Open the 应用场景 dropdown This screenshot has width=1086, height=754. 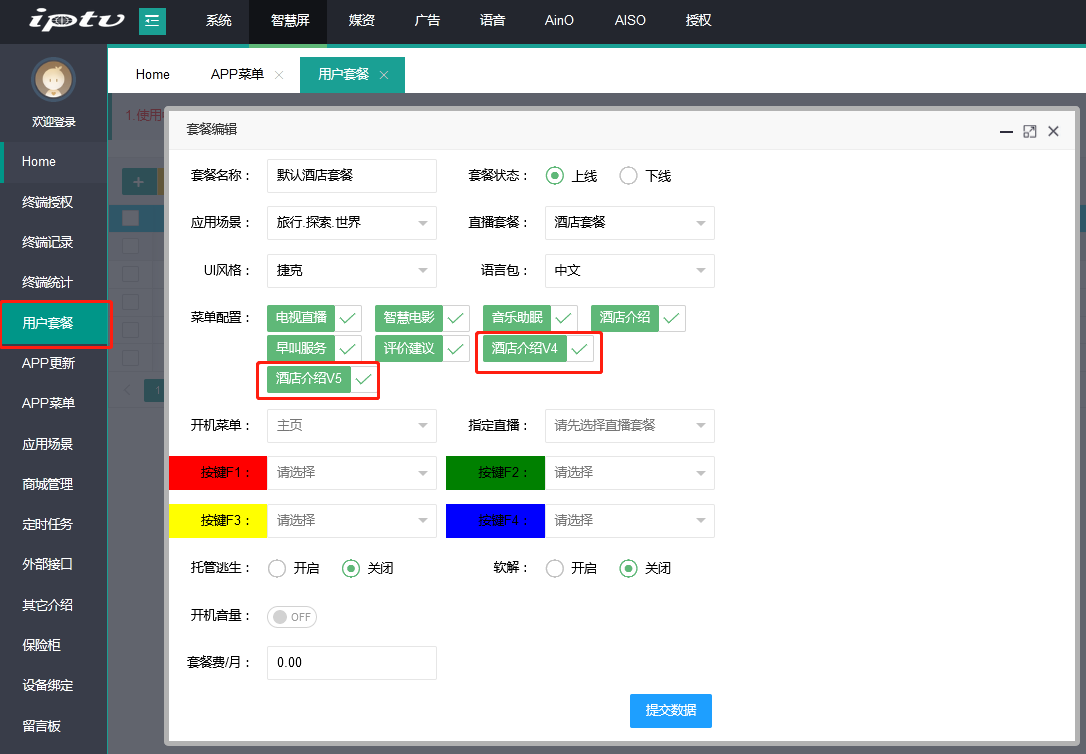pos(351,223)
